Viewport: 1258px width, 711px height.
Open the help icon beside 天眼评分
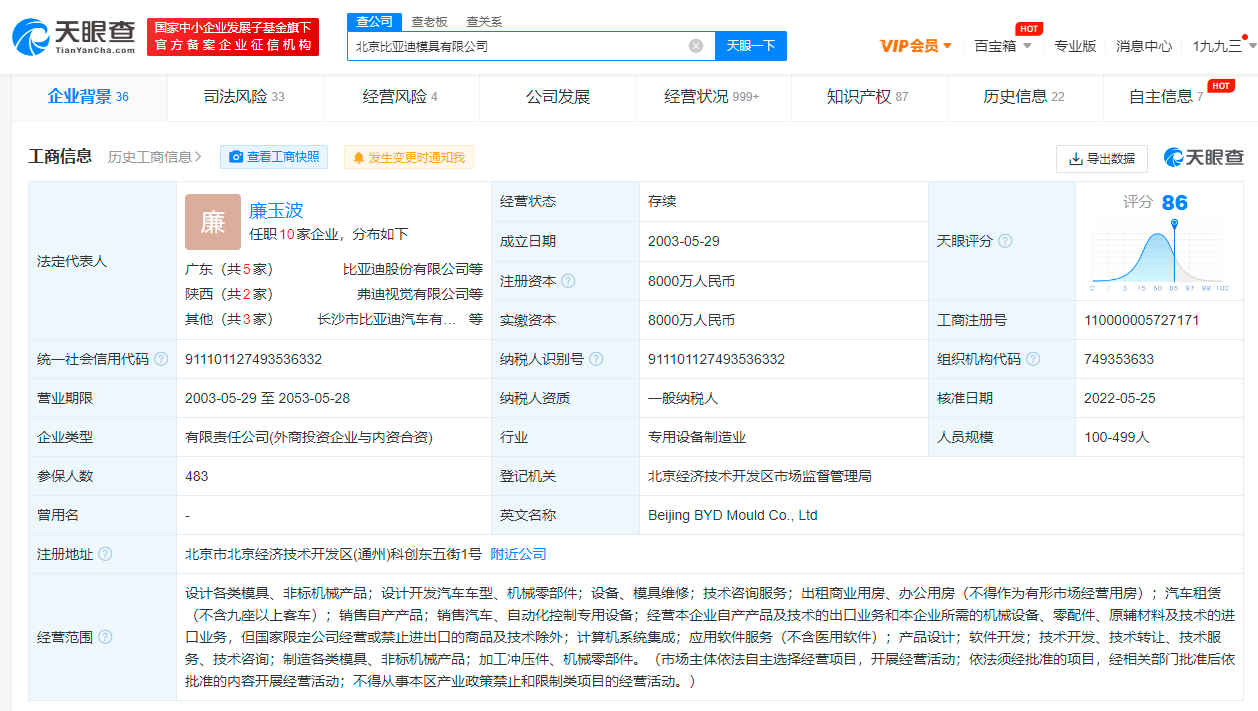pyautogui.click(x=1005, y=241)
